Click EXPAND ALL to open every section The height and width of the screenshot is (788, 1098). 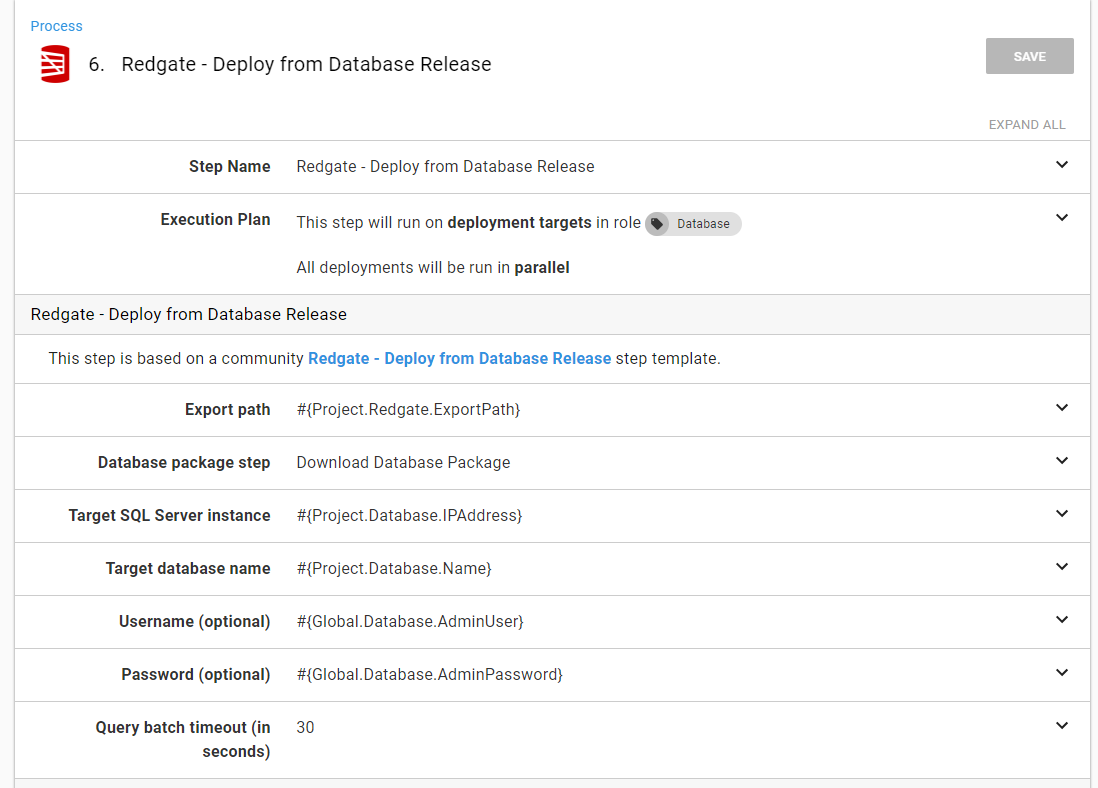1027,124
